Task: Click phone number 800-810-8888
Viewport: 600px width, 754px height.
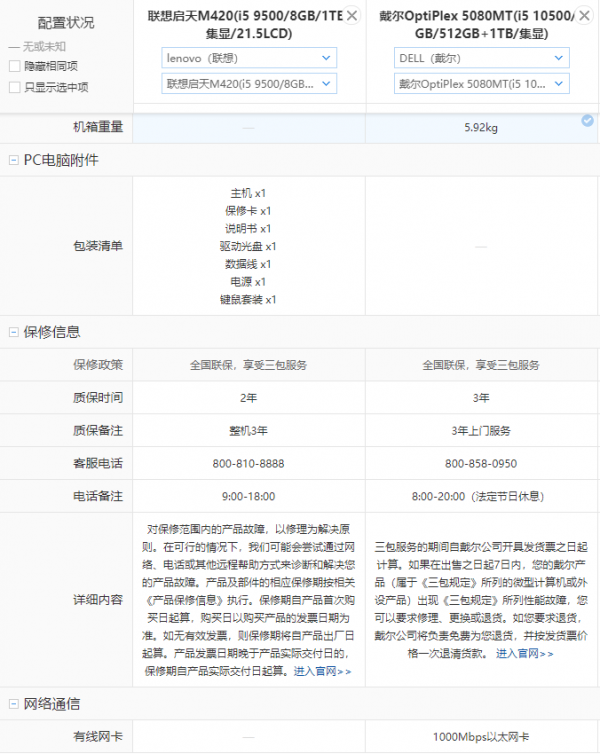Action: coord(249,464)
